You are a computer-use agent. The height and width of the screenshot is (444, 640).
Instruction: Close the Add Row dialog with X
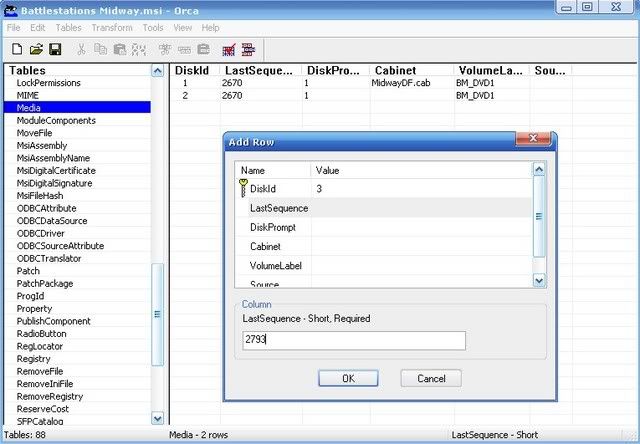pyautogui.click(x=533, y=138)
